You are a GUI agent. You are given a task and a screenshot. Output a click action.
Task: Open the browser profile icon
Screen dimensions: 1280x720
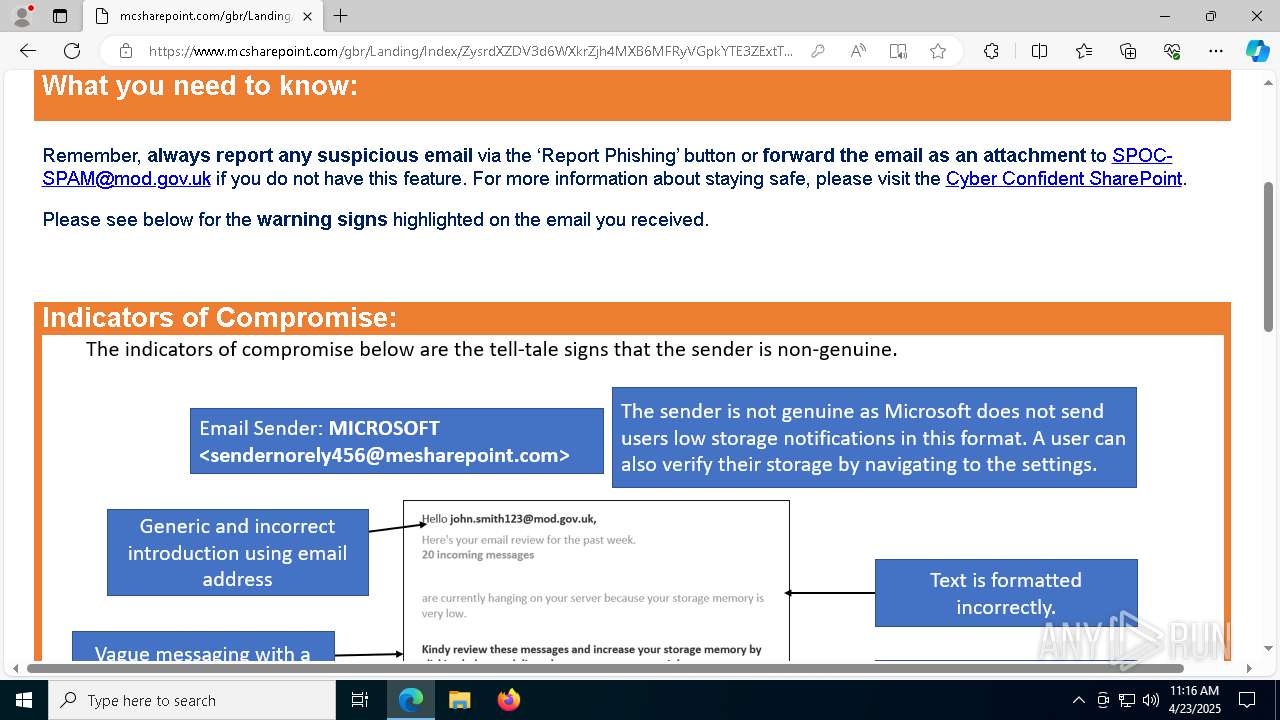(22, 16)
